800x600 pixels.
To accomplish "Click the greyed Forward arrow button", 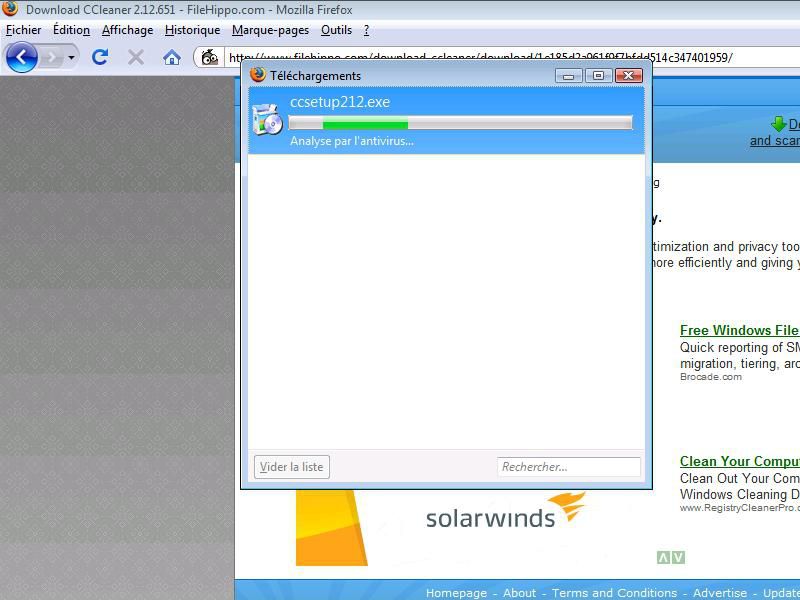I will 52,57.
